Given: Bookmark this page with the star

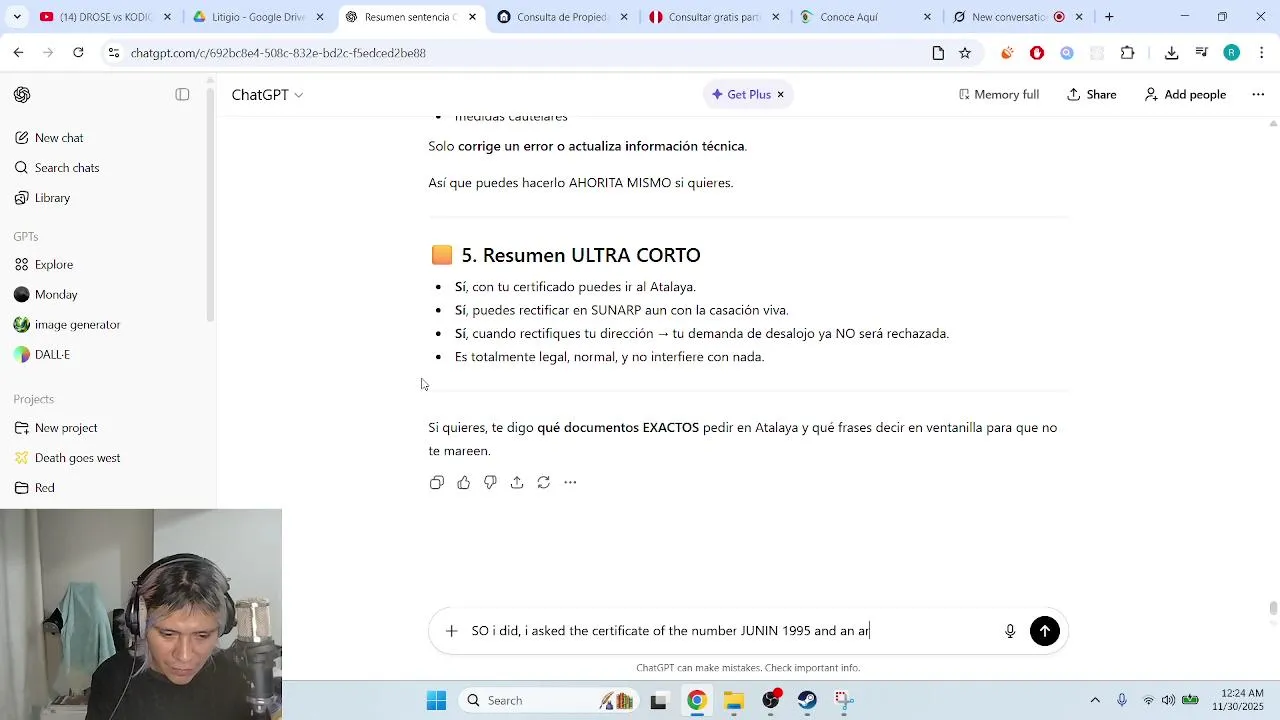Looking at the screenshot, I should click(965, 53).
